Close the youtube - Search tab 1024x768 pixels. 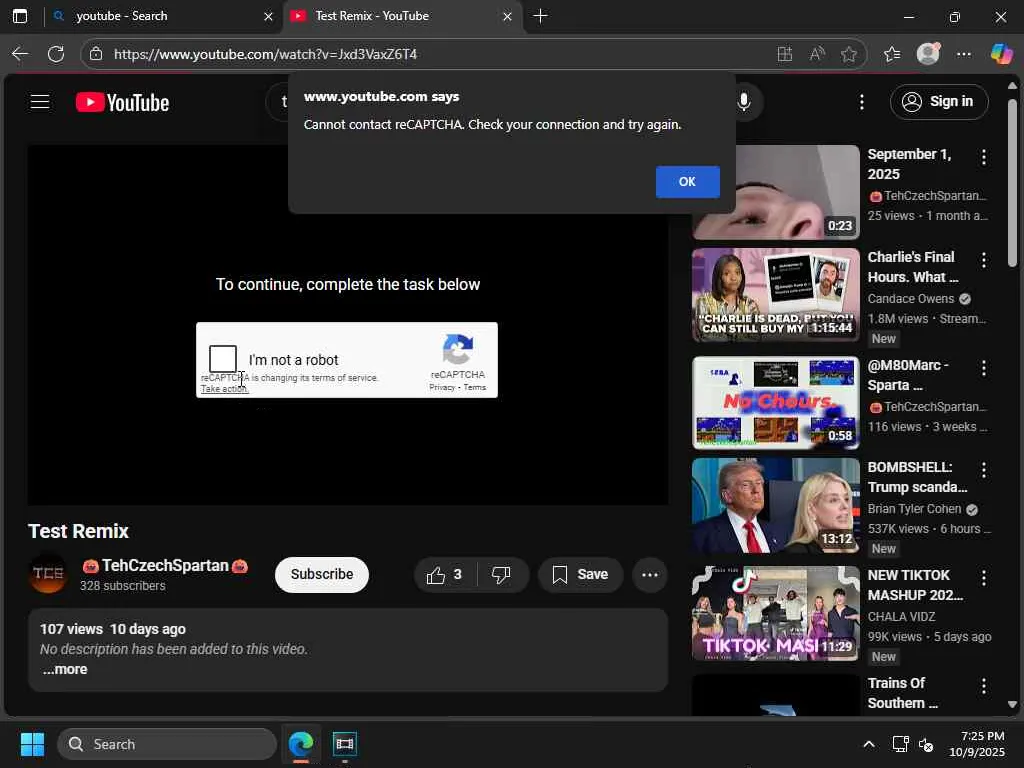pyautogui.click(x=268, y=16)
